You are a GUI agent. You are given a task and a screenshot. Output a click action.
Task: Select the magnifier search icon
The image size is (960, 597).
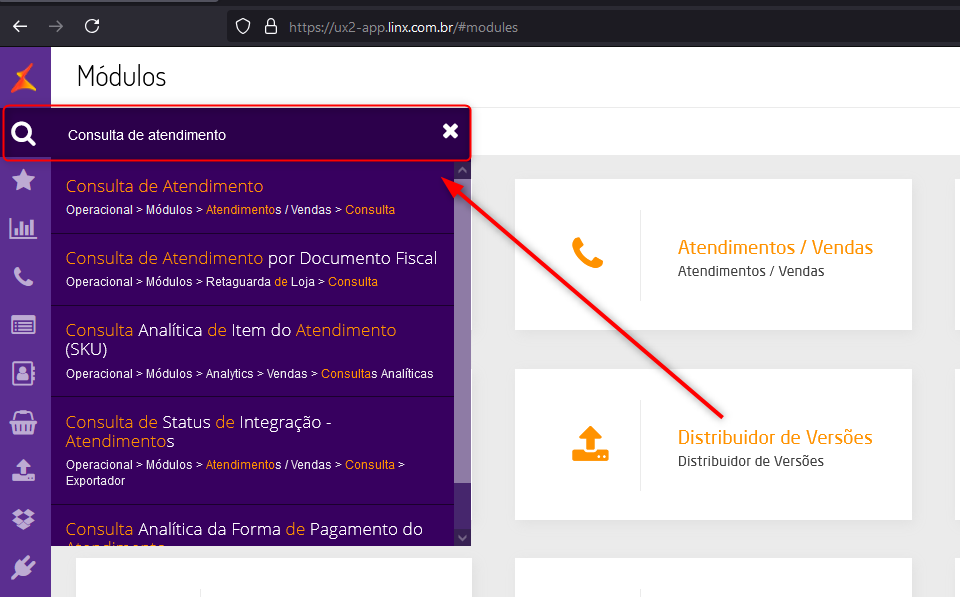tap(24, 132)
